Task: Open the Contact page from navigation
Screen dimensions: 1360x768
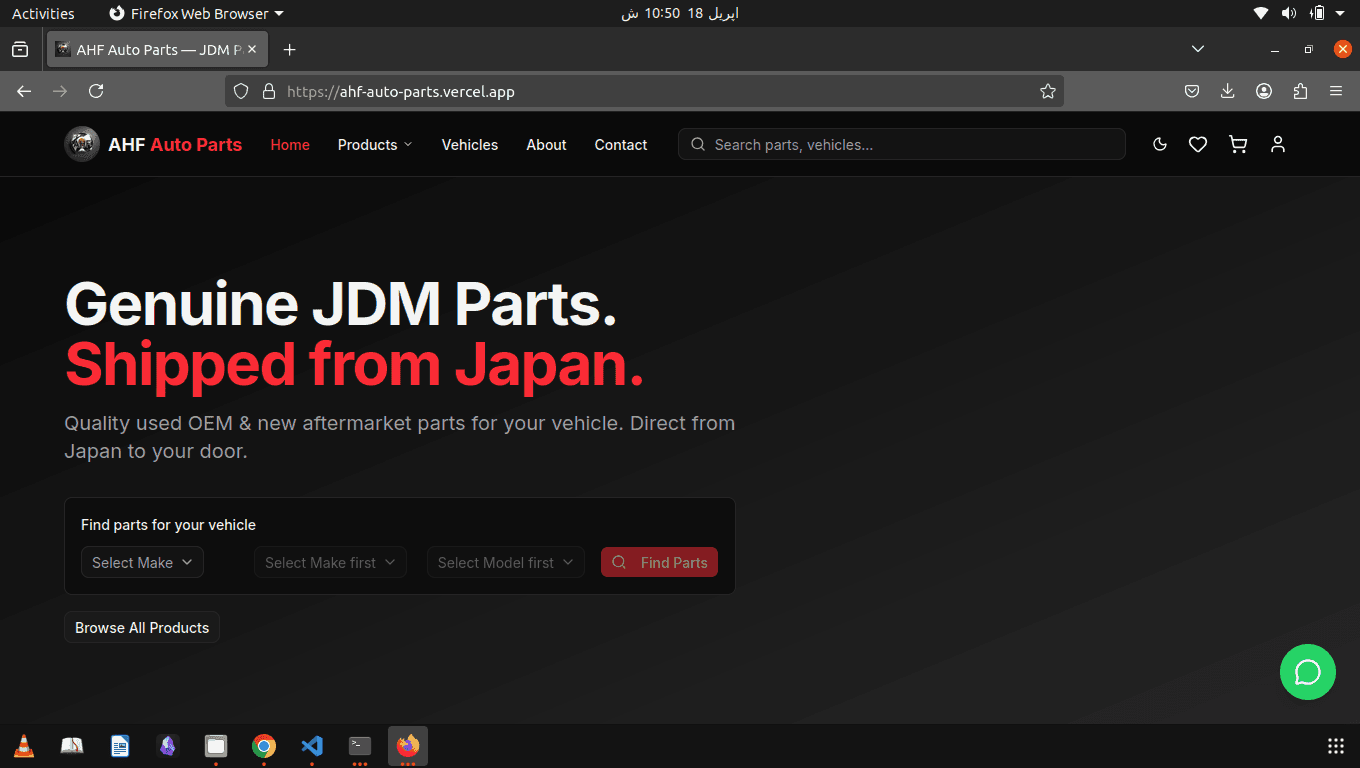Action: coord(620,144)
